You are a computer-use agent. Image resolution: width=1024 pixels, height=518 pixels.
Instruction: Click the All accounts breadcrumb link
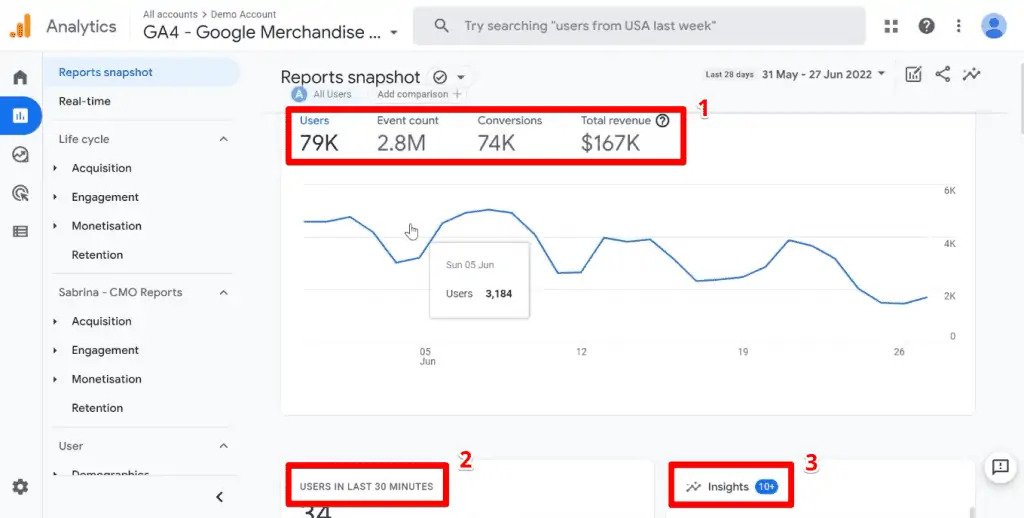pos(170,14)
